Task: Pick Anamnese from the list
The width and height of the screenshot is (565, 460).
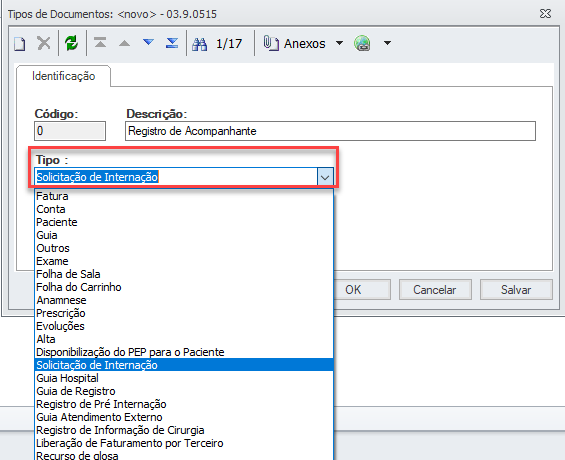Action: click(184, 300)
